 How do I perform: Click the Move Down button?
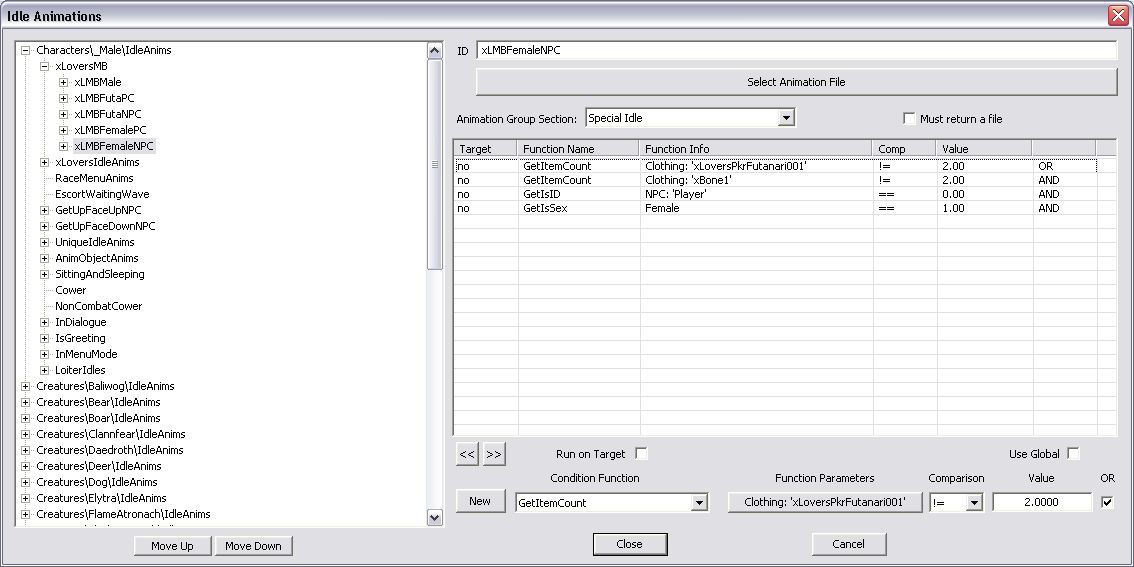point(253,546)
